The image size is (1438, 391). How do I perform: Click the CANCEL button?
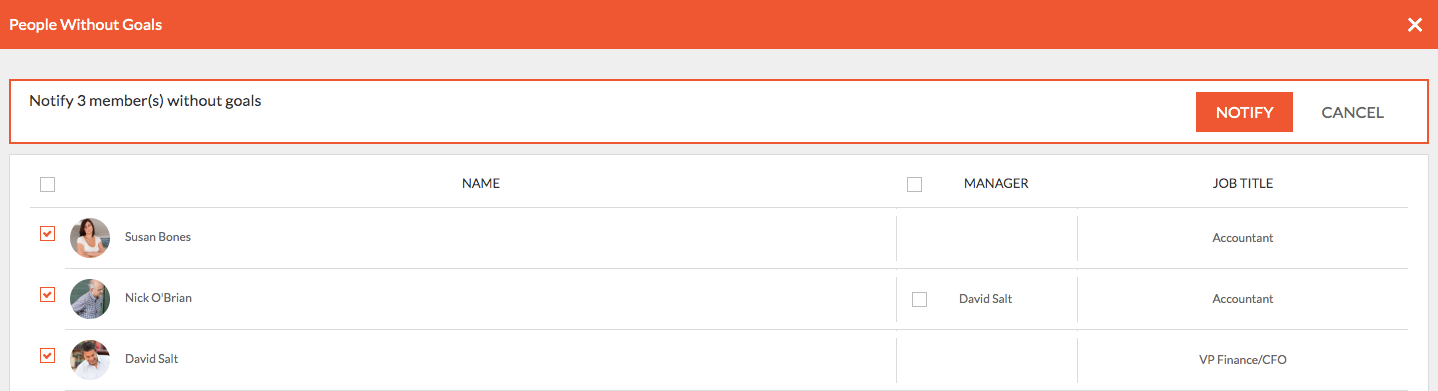tap(1352, 112)
